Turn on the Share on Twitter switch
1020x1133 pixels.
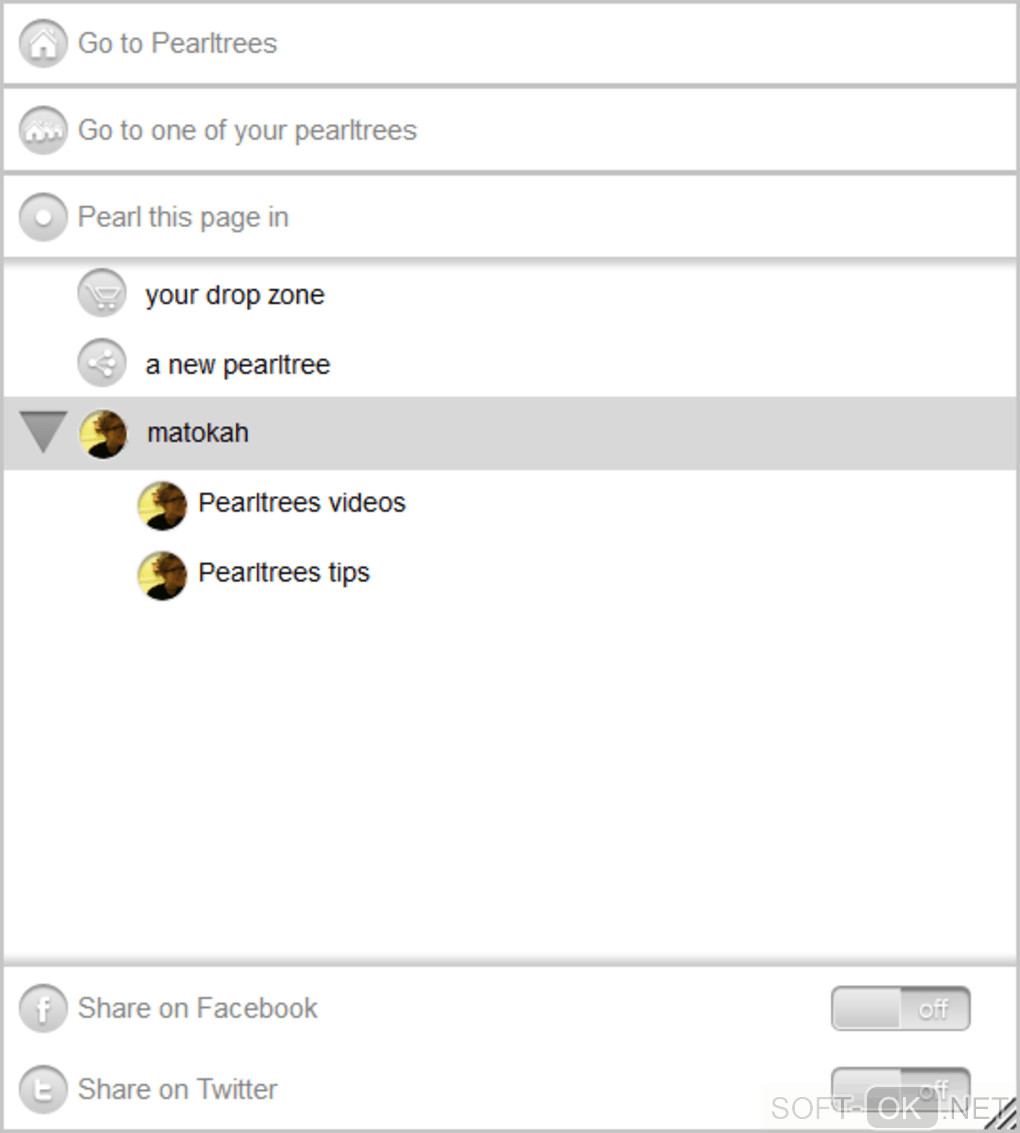[900, 1087]
